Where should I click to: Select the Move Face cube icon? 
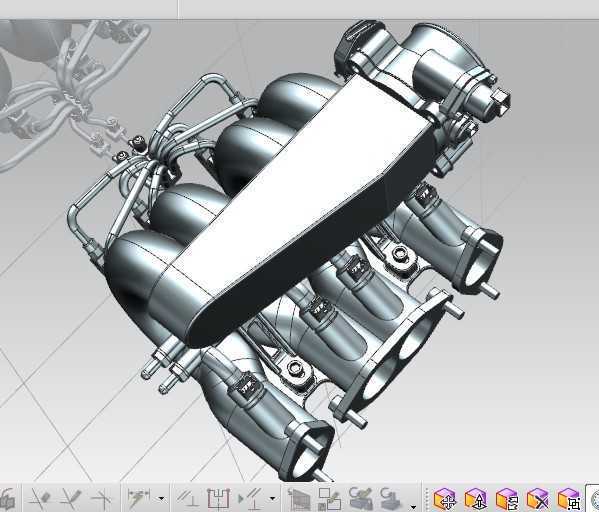[x=444, y=499]
